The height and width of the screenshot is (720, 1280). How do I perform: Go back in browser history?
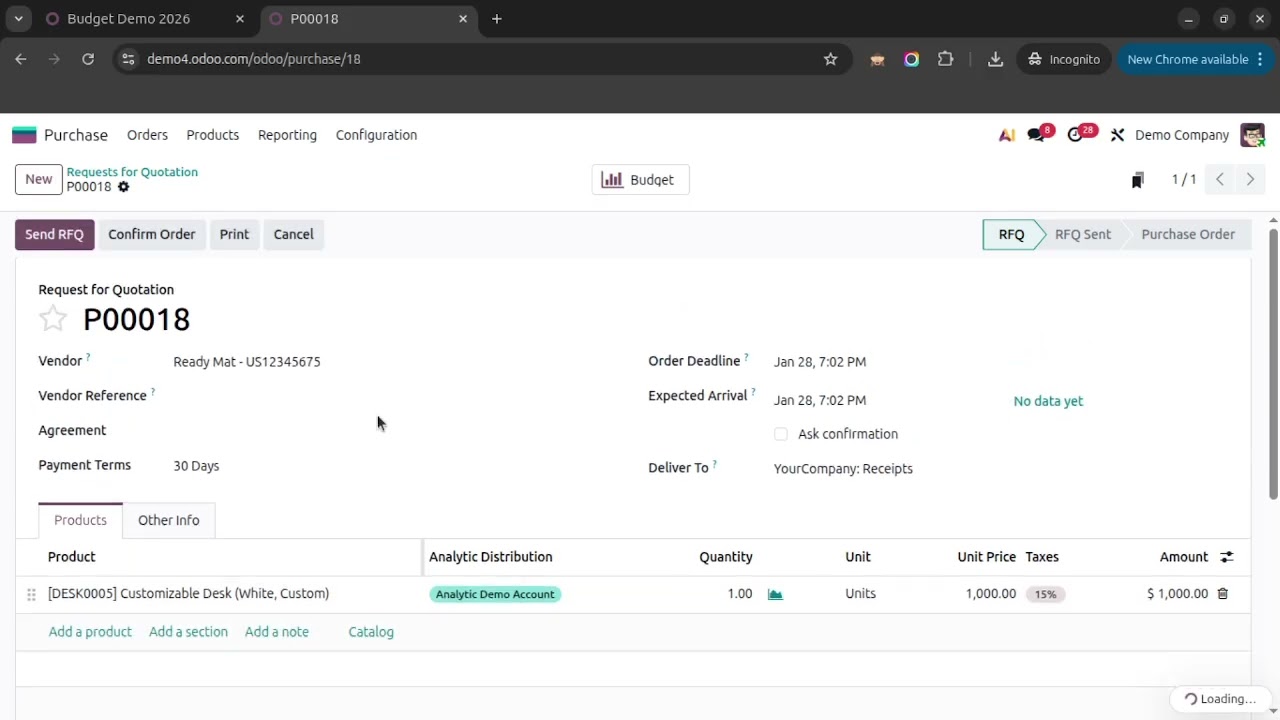click(21, 59)
